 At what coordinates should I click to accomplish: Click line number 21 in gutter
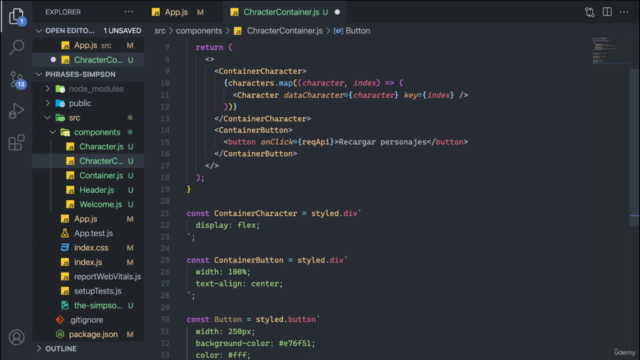(x=164, y=213)
